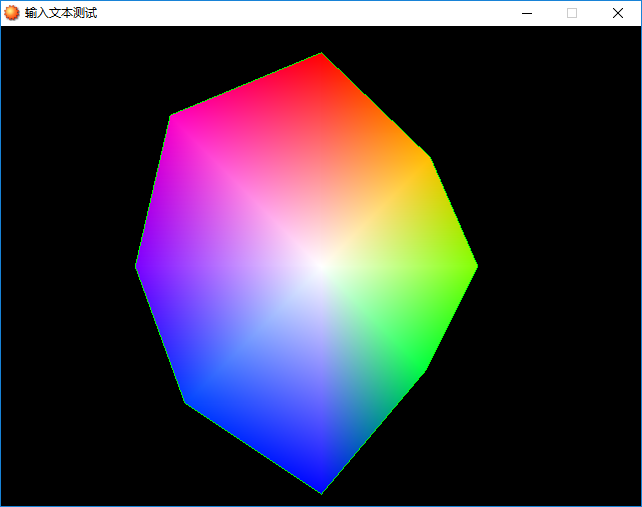Click the orange app icon in title bar
Viewport: 642px width, 507px height.
tap(11, 13)
